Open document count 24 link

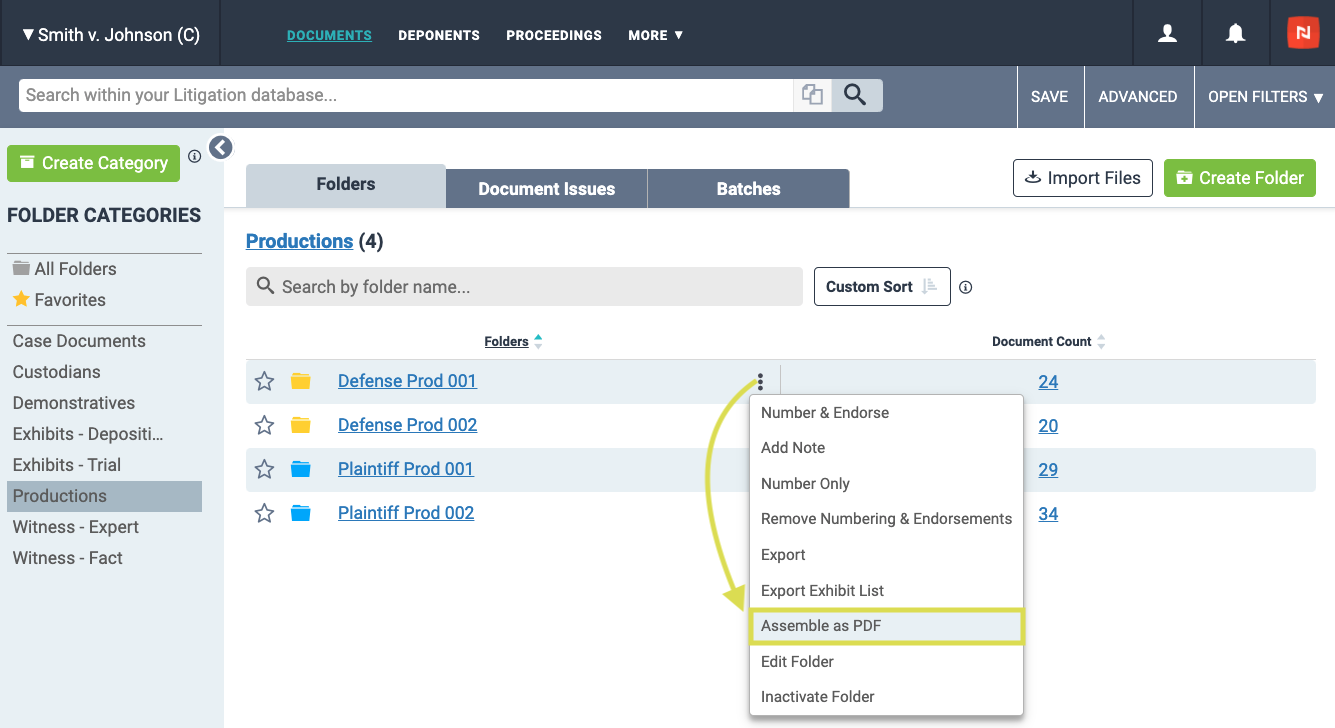[x=1048, y=382]
